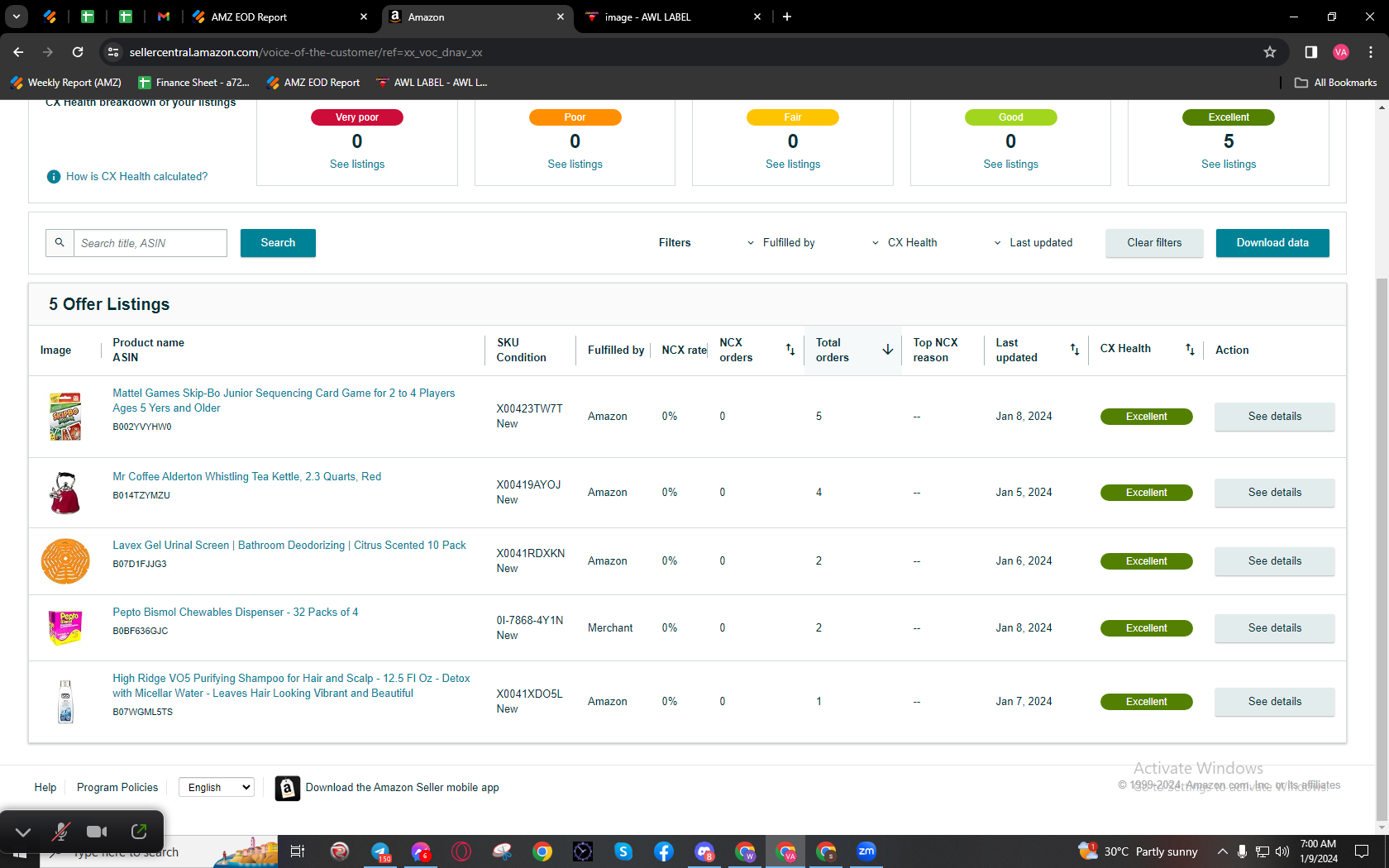Click the Search title, ASIN input field
Image resolution: width=1389 pixels, height=868 pixels.
click(x=150, y=243)
